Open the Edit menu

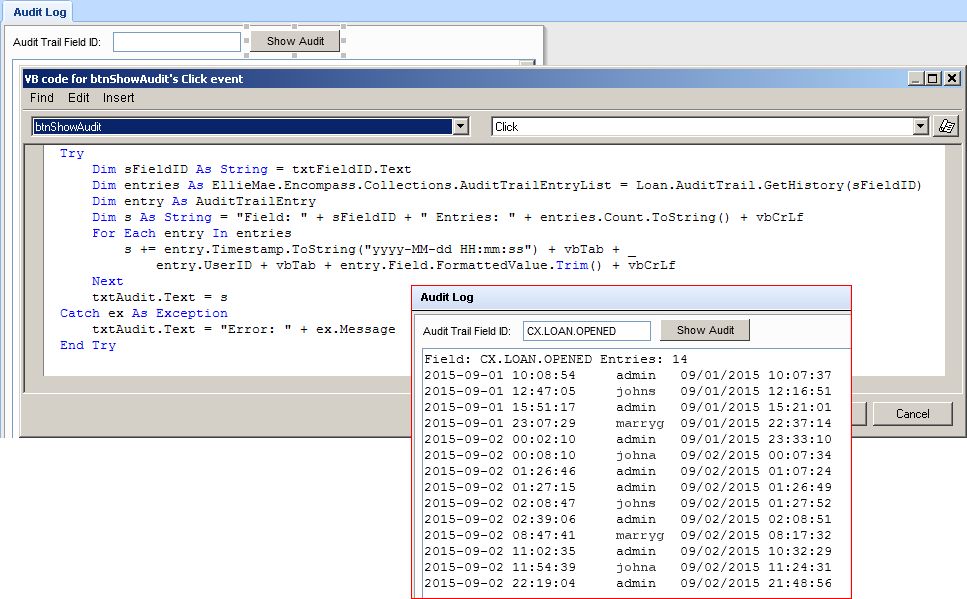pyautogui.click(x=78, y=97)
